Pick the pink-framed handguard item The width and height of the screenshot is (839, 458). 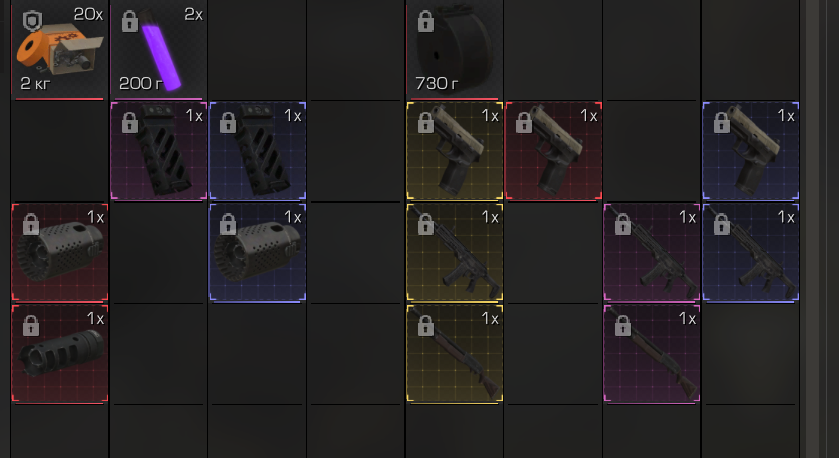click(x=158, y=151)
